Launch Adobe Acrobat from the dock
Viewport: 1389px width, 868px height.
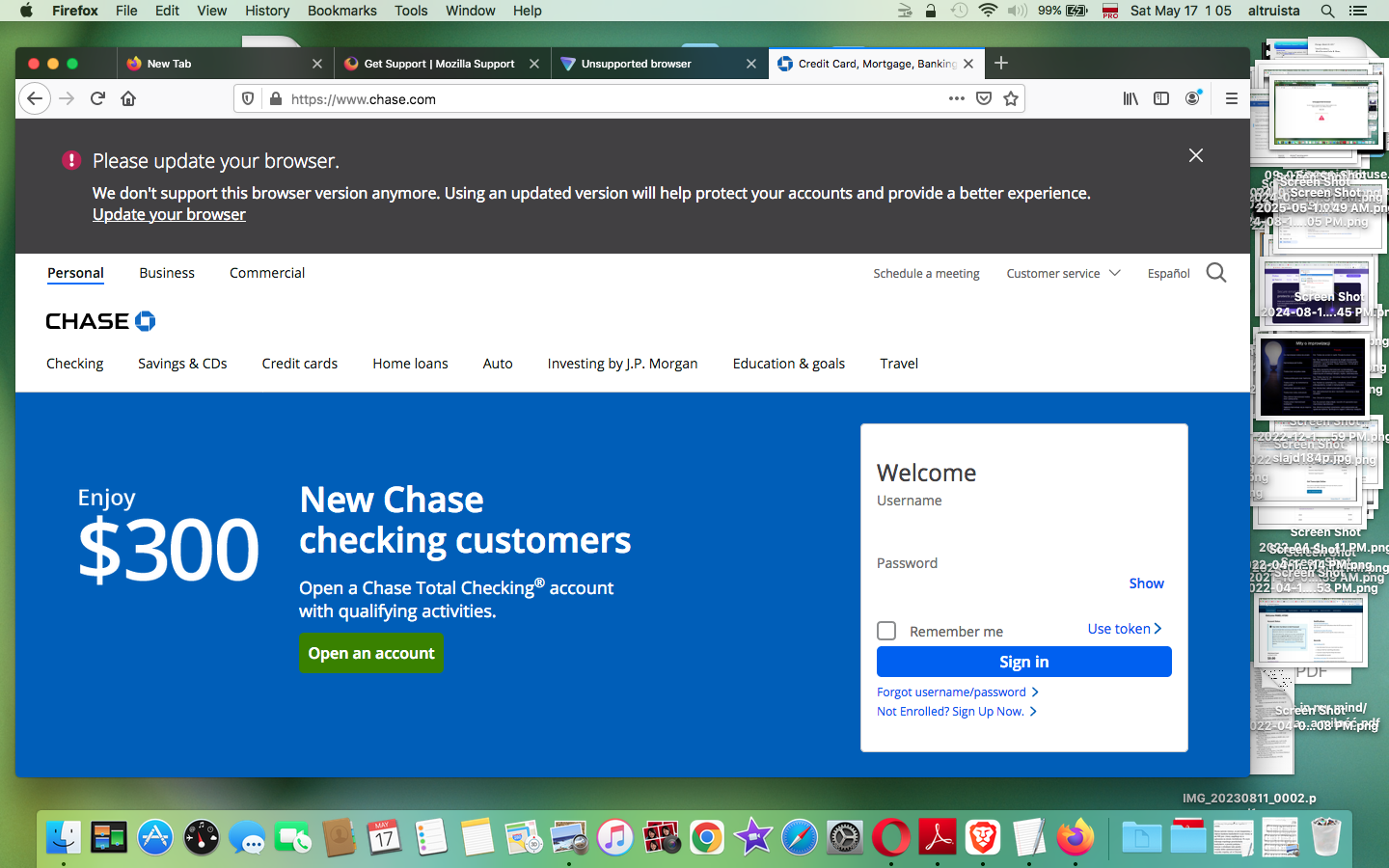(x=937, y=837)
